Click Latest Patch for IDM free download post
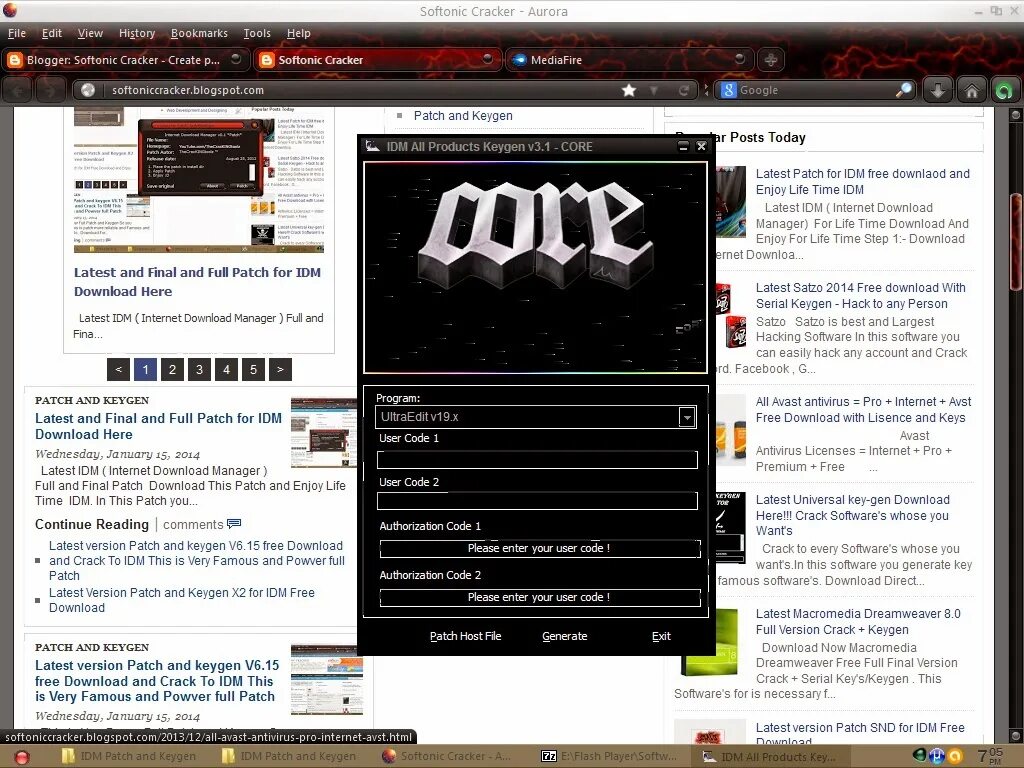The width and height of the screenshot is (1024, 768). click(862, 182)
